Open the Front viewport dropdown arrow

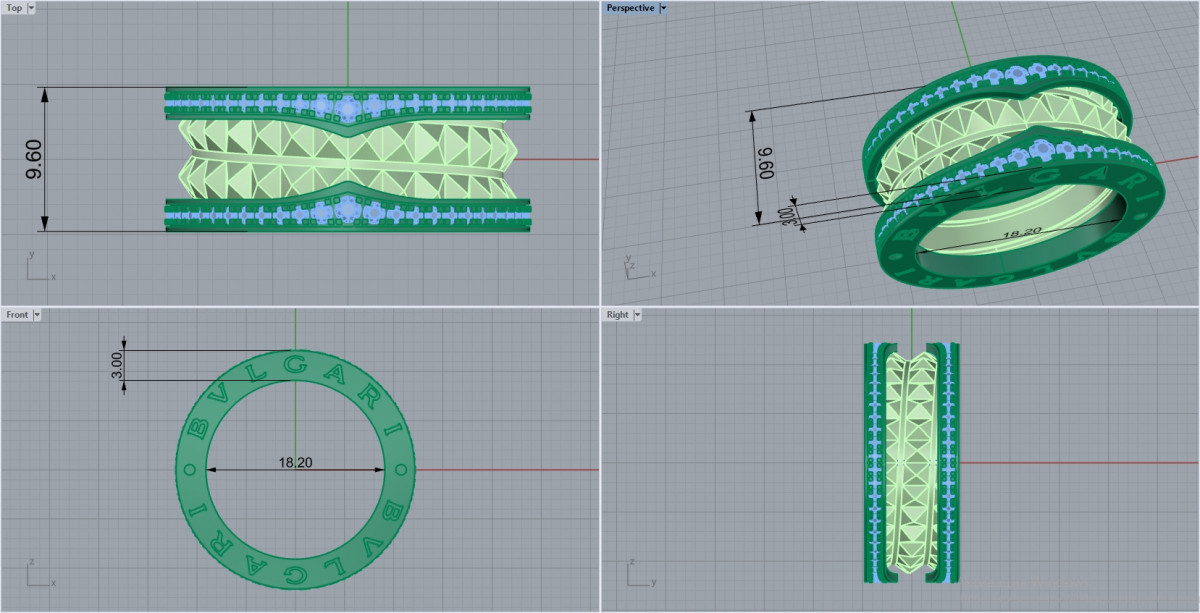[x=37, y=314]
